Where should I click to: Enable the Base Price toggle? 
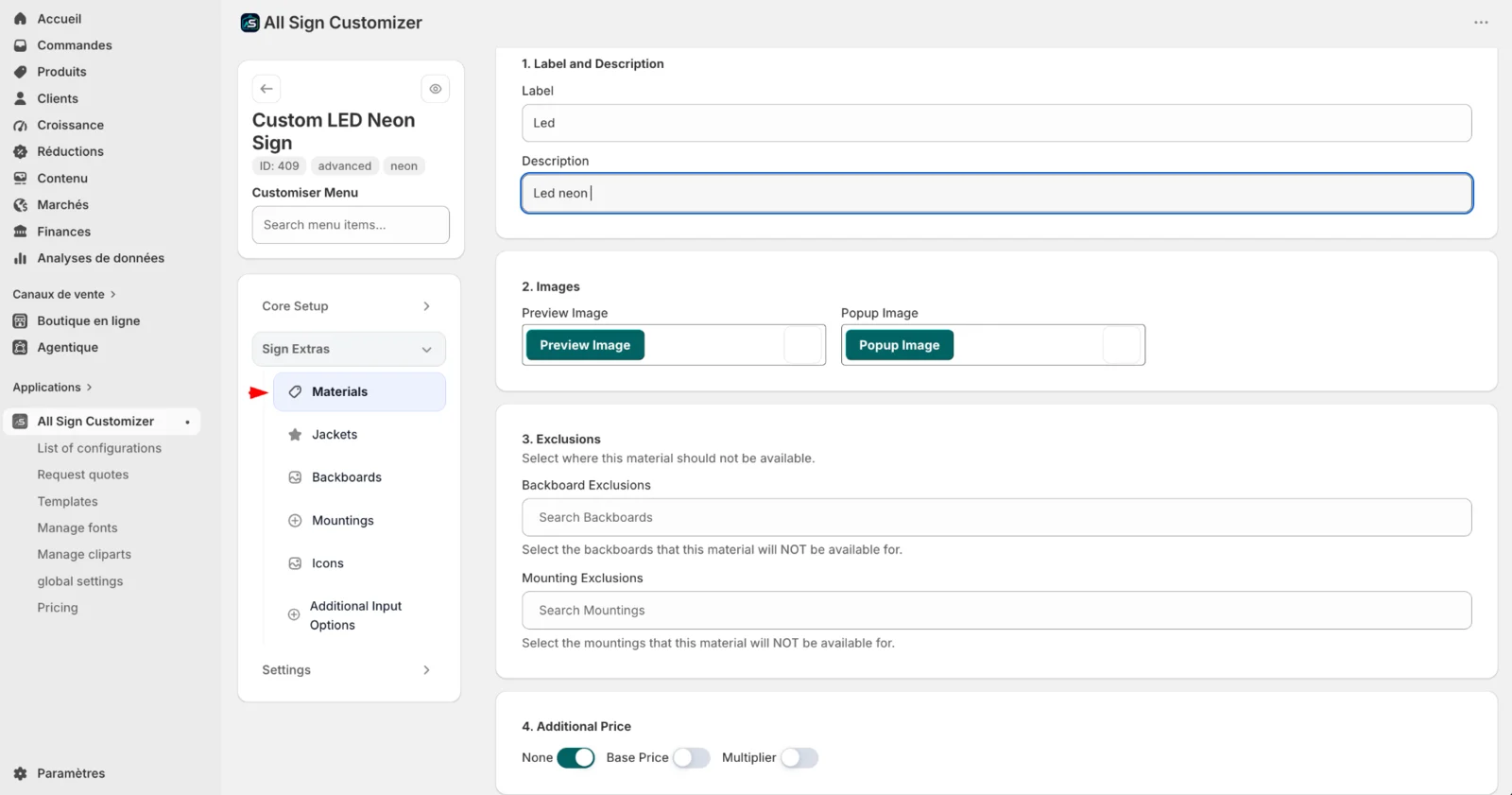coord(691,758)
